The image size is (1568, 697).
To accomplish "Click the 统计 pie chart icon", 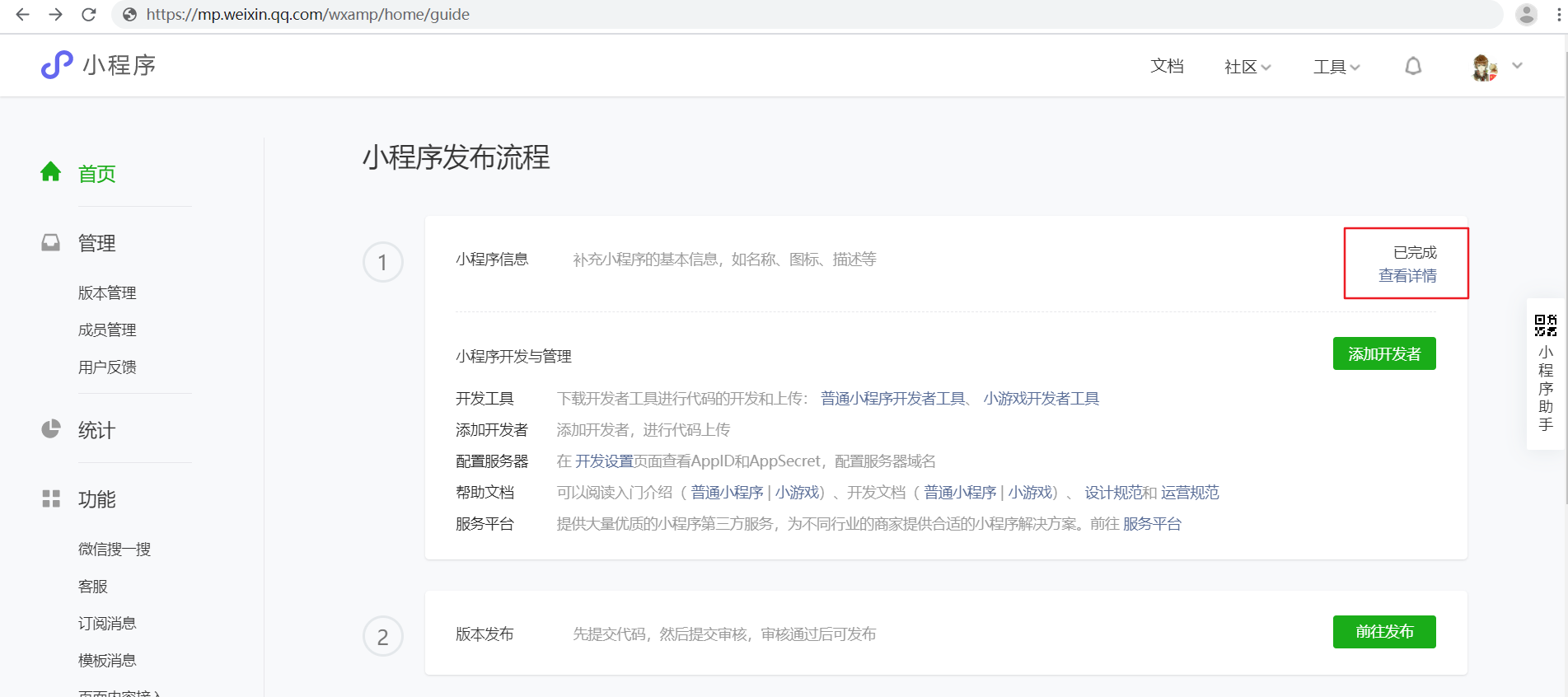I will point(51,428).
